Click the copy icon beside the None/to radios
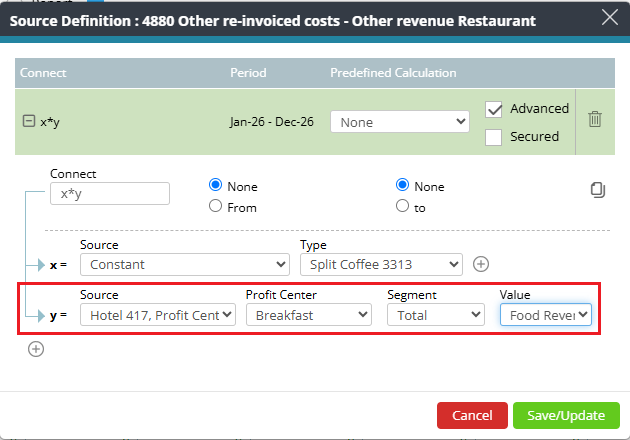This screenshot has width=630, height=440. click(598, 190)
